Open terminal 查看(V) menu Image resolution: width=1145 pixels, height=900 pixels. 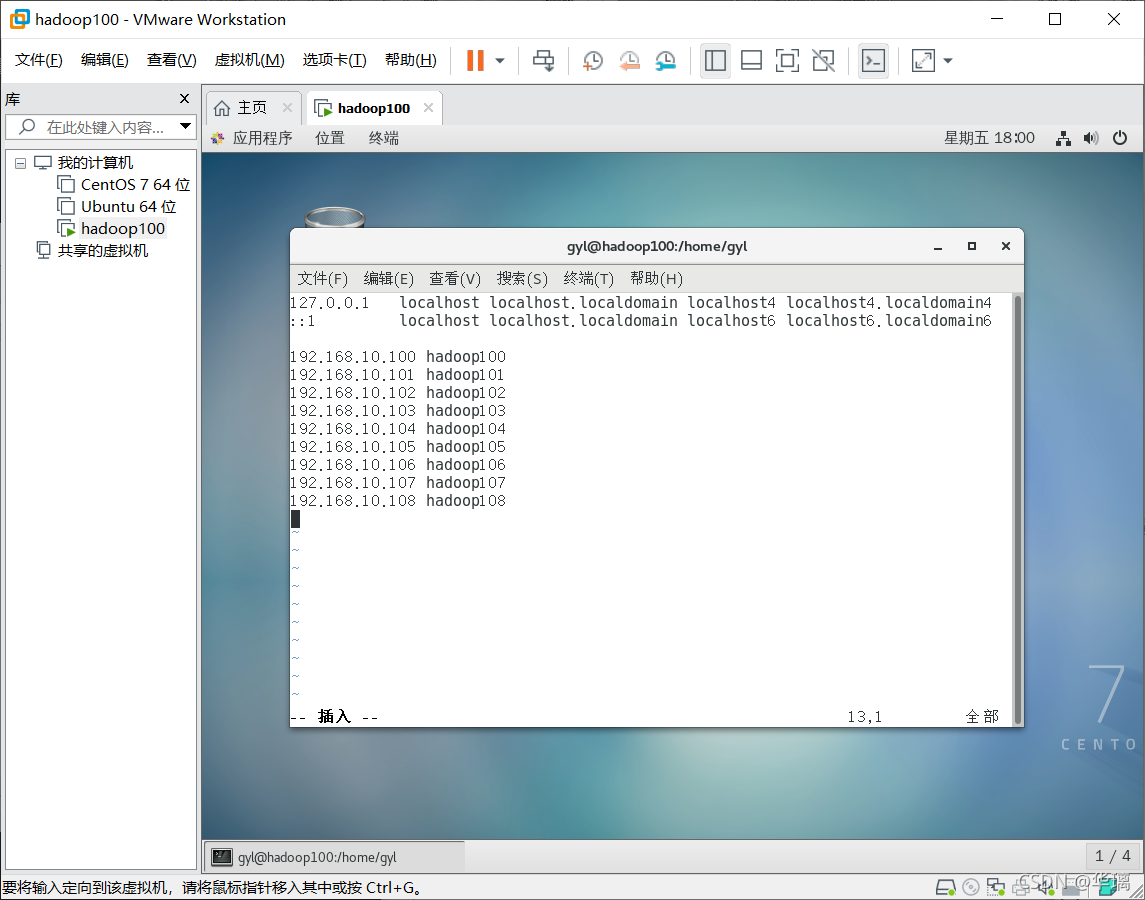(x=455, y=278)
